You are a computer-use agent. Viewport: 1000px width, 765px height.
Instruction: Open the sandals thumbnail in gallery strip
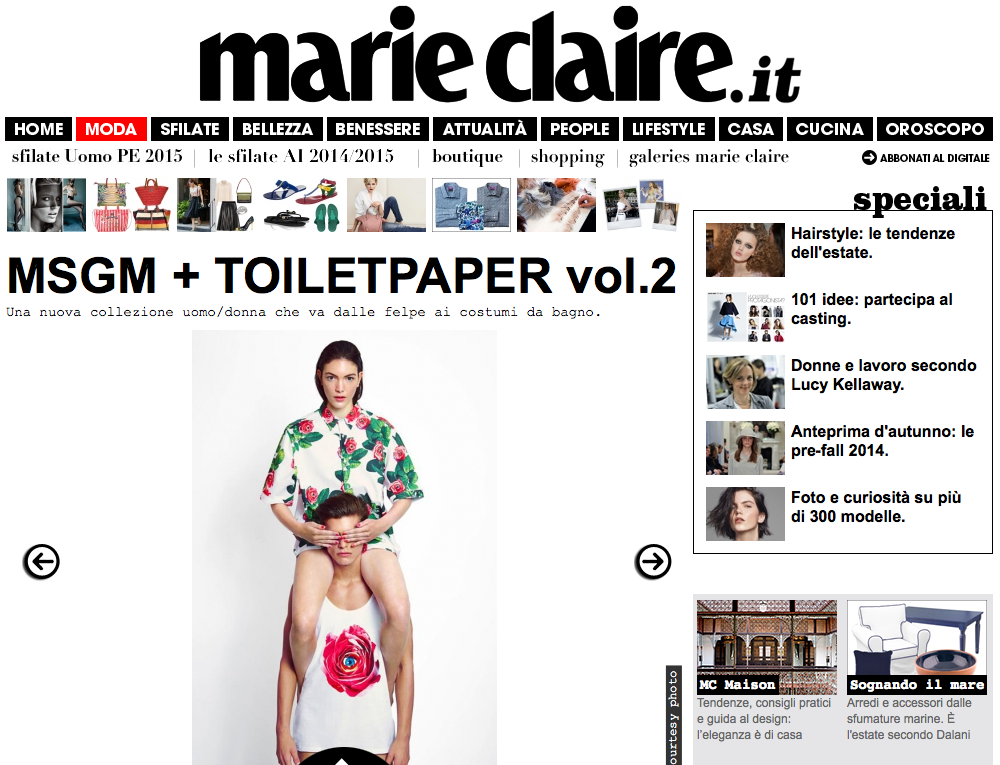(x=300, y=205)
